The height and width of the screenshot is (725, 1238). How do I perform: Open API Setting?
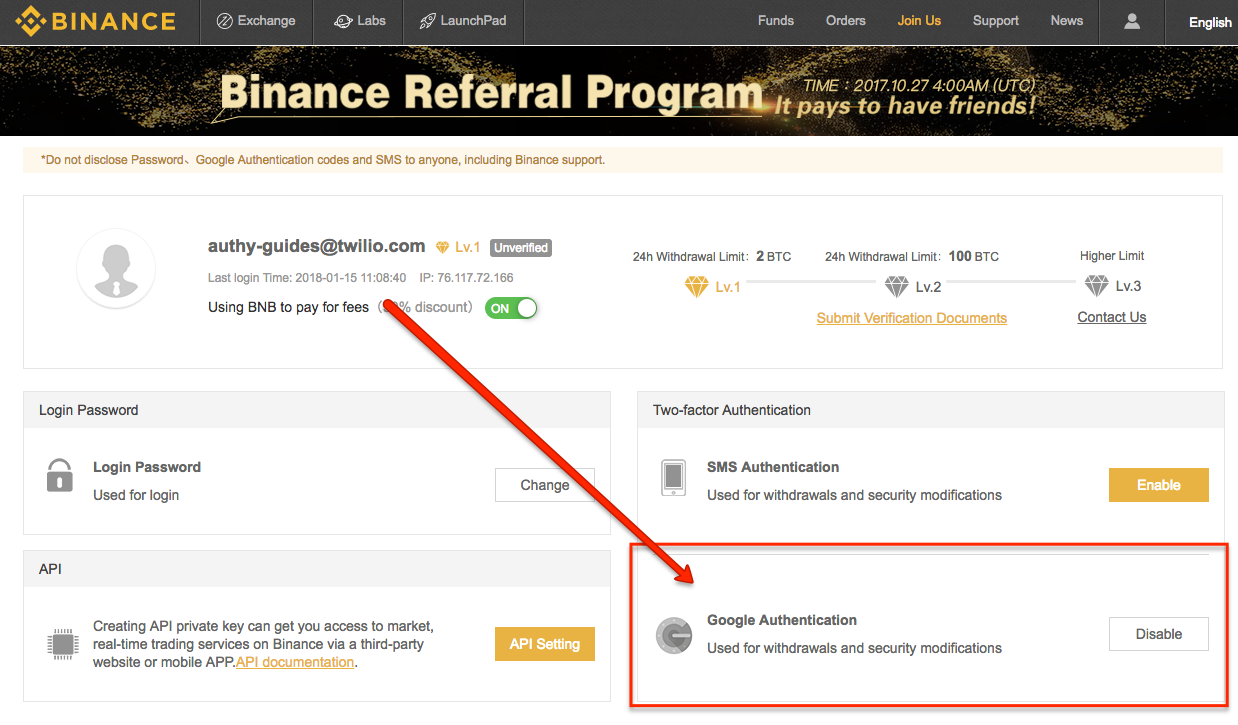[x=544, y=643]
